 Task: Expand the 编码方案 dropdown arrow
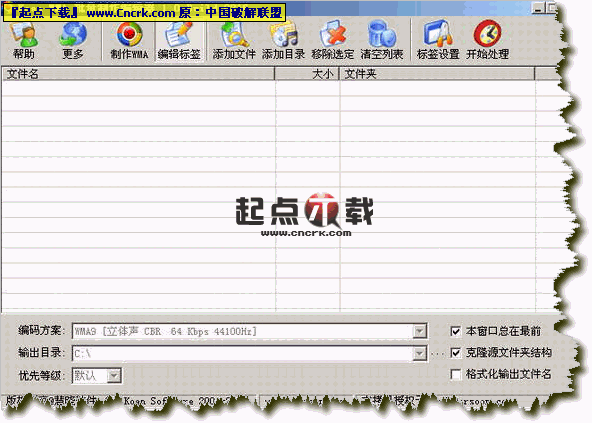click(419, 332)
